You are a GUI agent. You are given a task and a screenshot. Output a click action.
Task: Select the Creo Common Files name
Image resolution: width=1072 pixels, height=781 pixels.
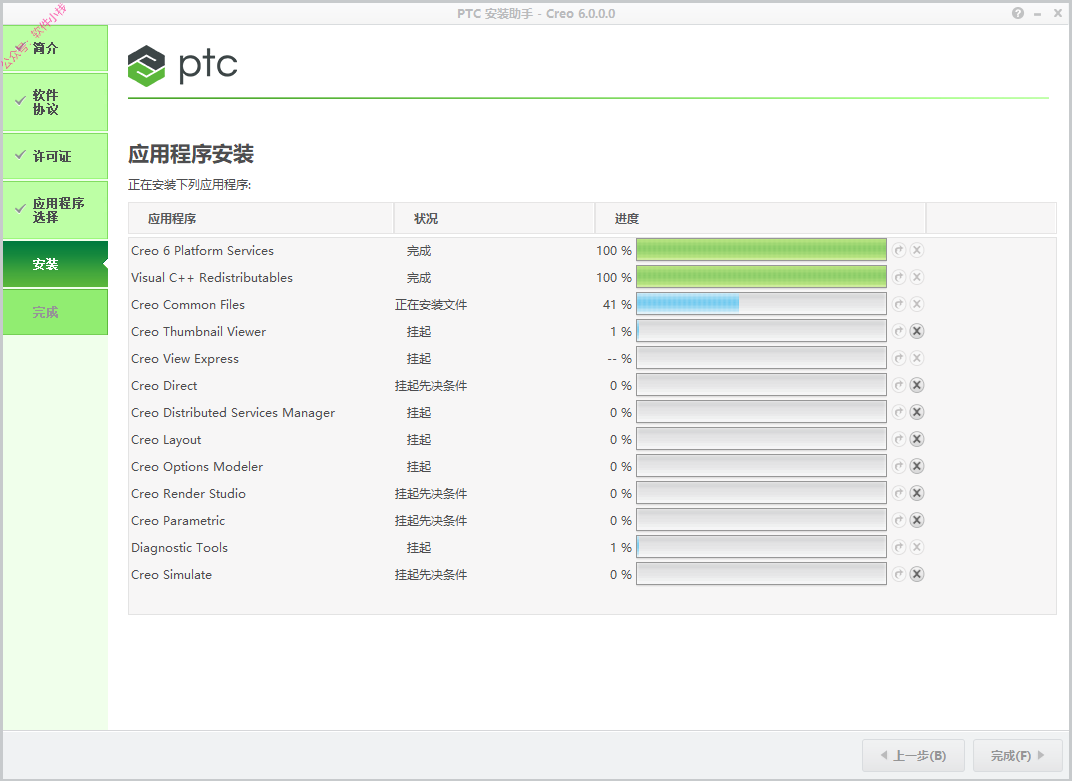coord(188,305)
